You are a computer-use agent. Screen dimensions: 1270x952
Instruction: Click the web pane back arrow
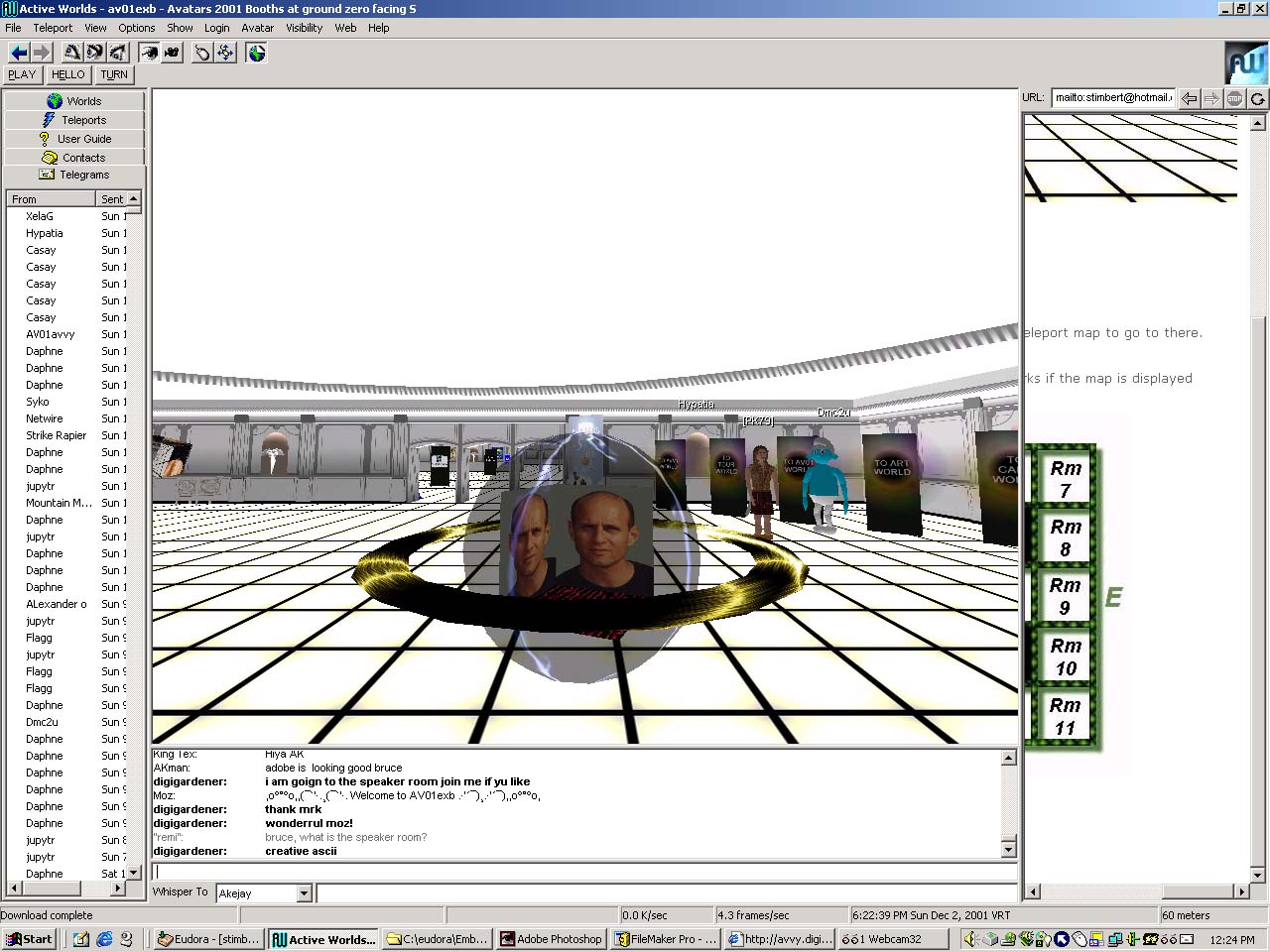click(x=1189, y=98)
